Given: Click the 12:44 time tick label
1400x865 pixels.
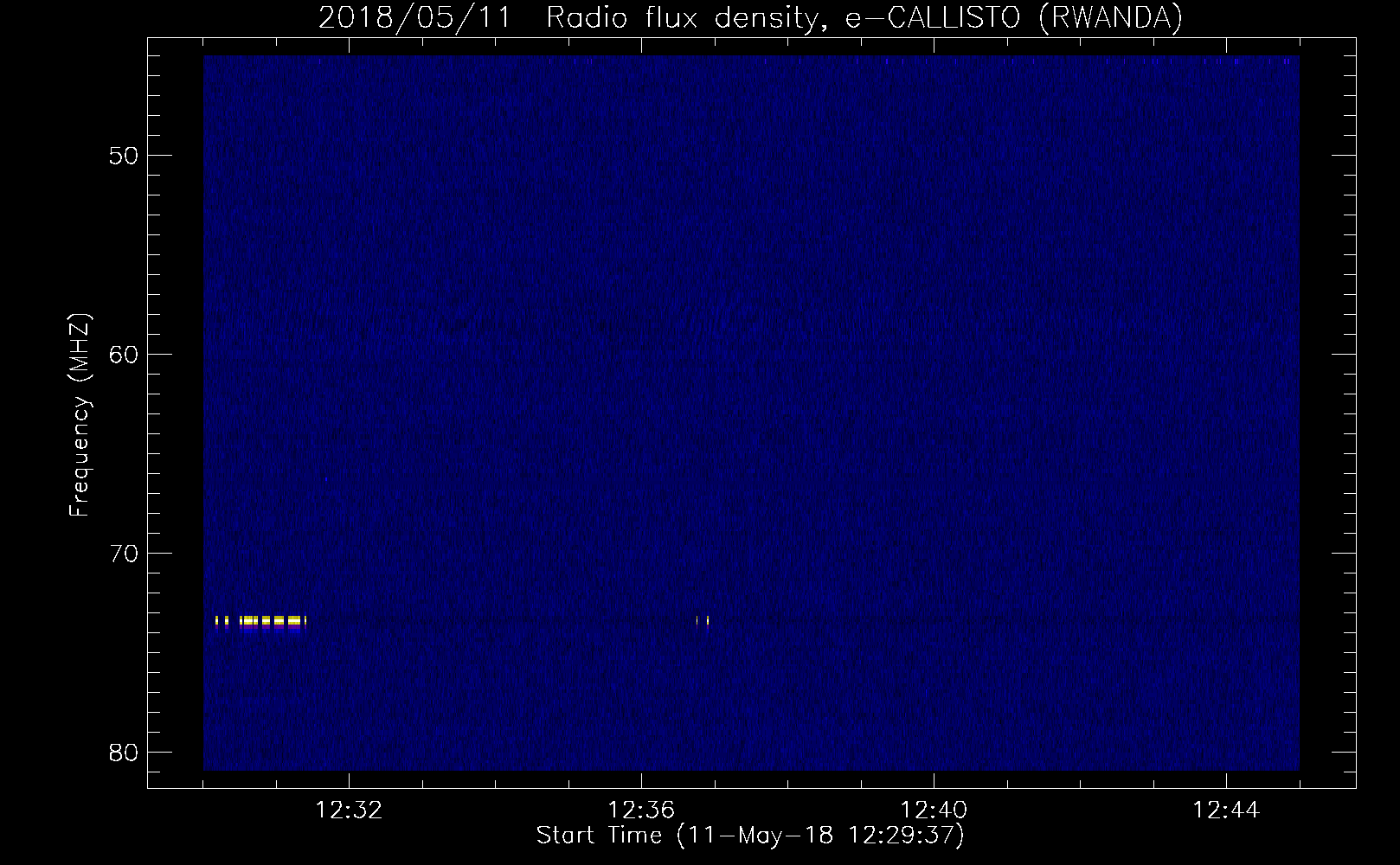Looking at the screenshot, I should coord(1226,811).
